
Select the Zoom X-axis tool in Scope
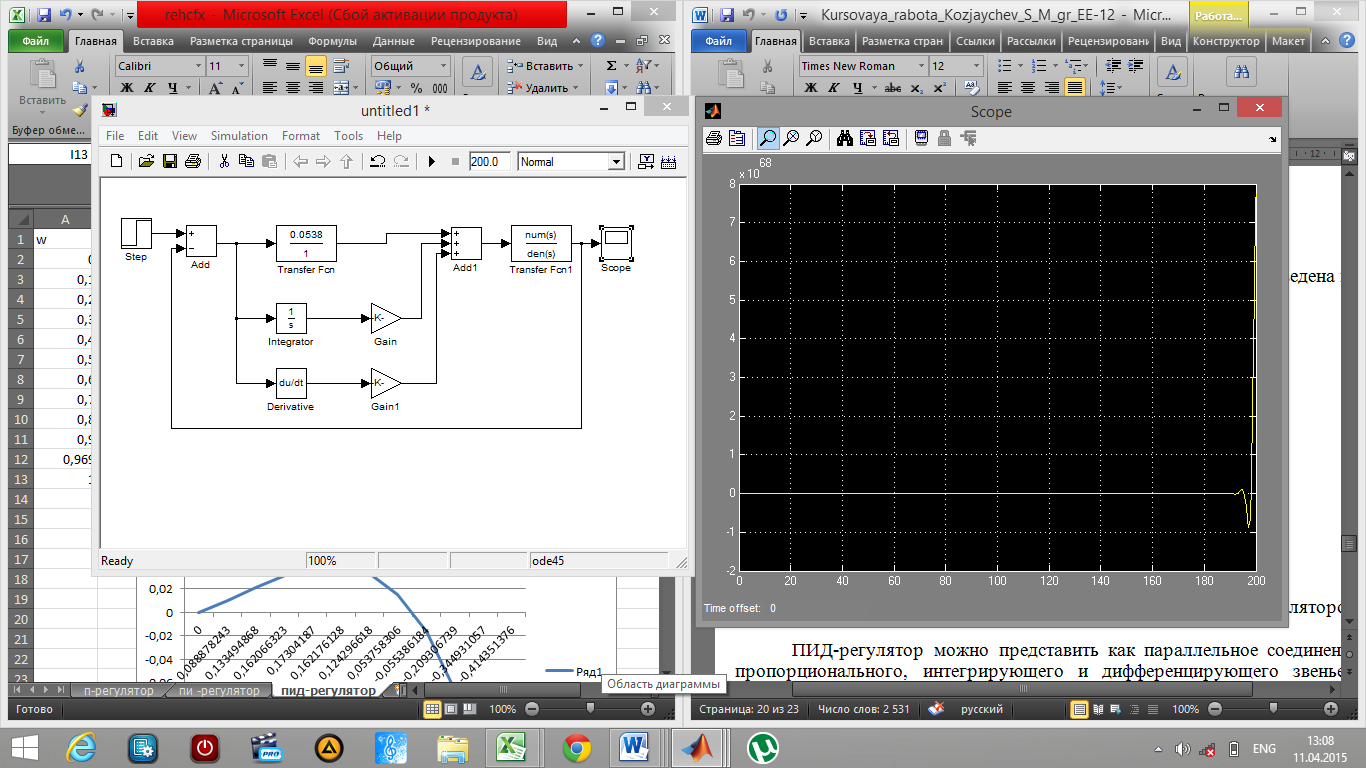pyautogui.click(x=791, y=139)
